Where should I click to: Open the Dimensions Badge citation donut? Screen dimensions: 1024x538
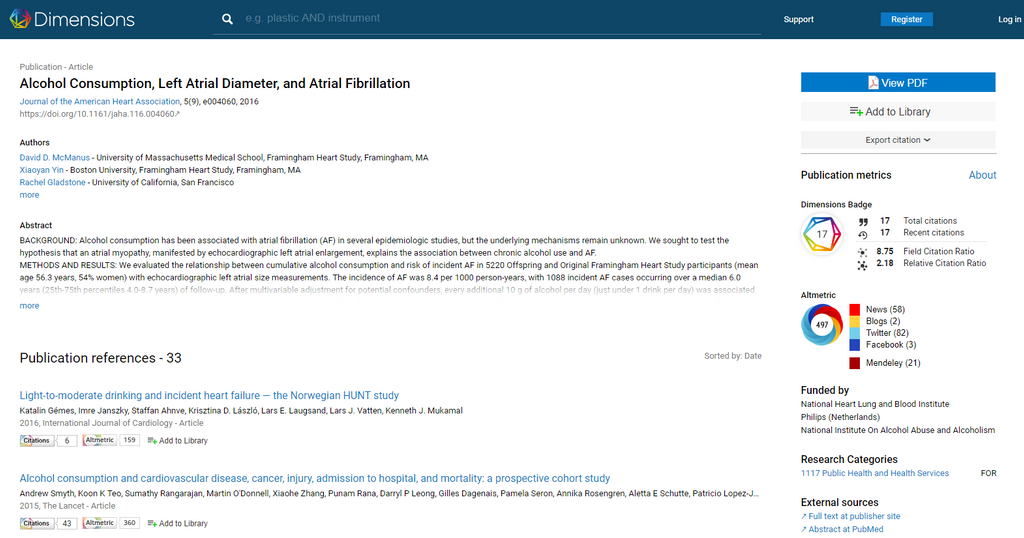(x=822, y=236)
